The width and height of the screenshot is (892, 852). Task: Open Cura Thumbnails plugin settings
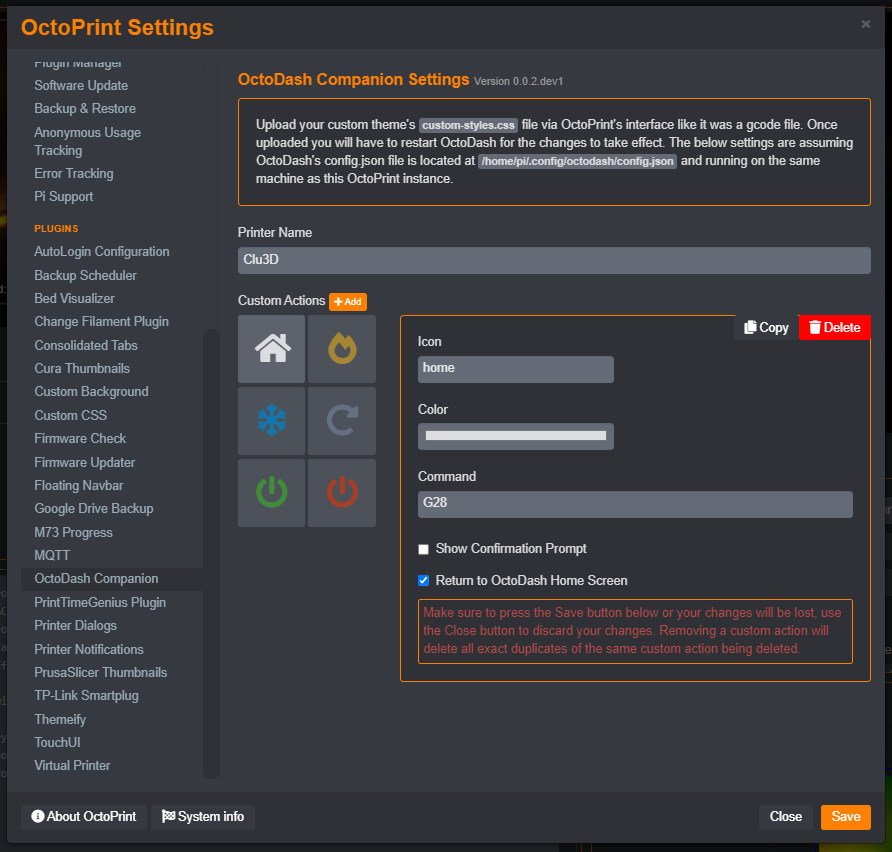(x=82, y=369)
